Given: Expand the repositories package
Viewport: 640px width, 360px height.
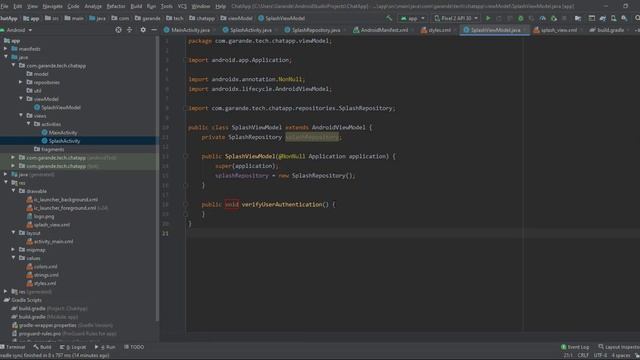Looking at the screenshot, I should [21, 82].
